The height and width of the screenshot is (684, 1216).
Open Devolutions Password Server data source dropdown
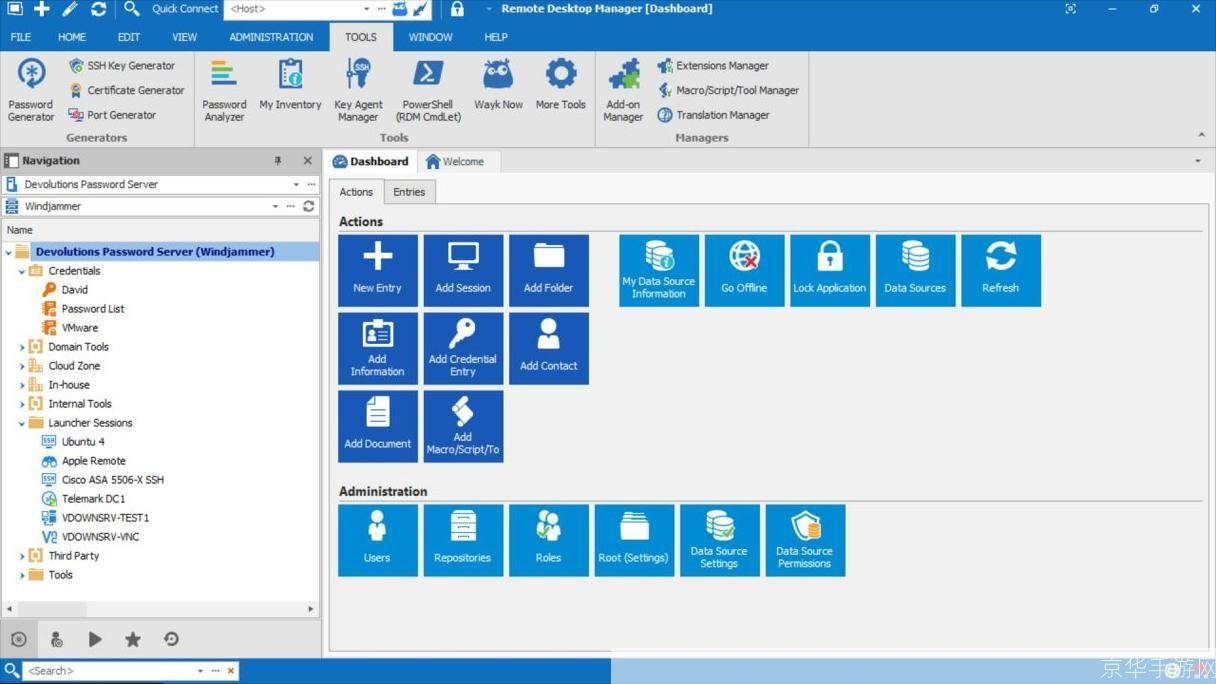pyautogui.click(x=296, y=184)
